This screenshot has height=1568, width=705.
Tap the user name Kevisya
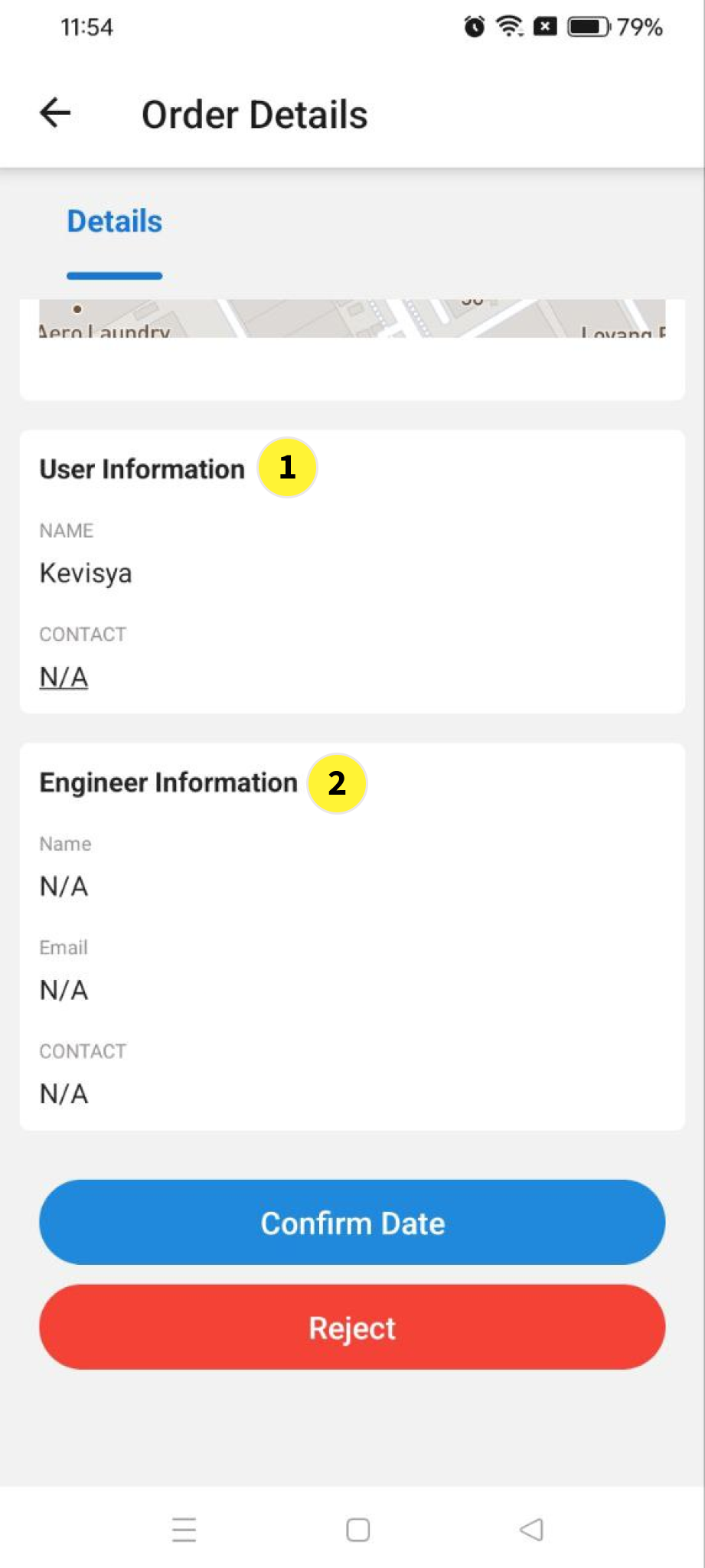(86, 573)
